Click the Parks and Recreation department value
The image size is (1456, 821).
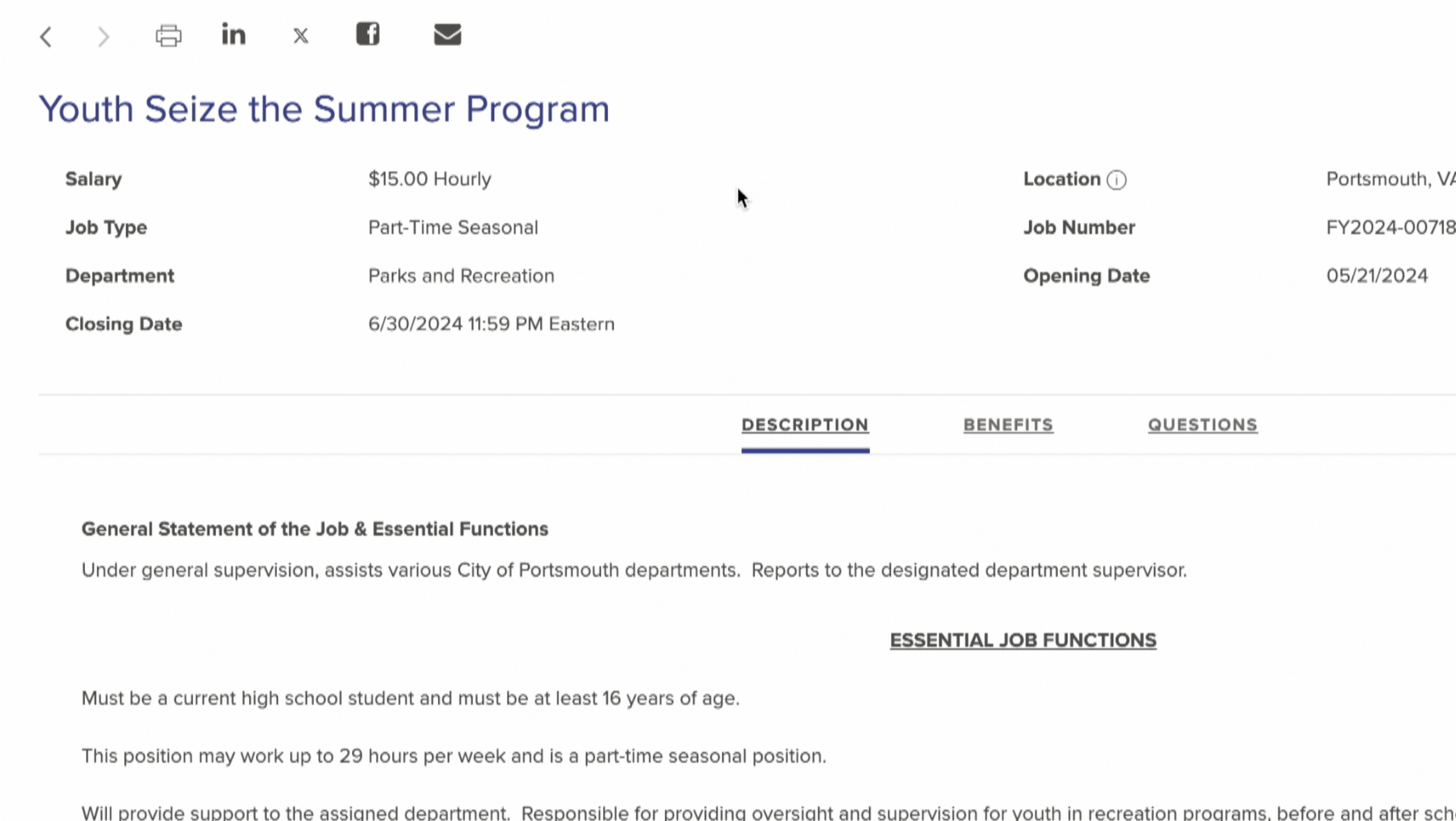click(x=461, y=276)
